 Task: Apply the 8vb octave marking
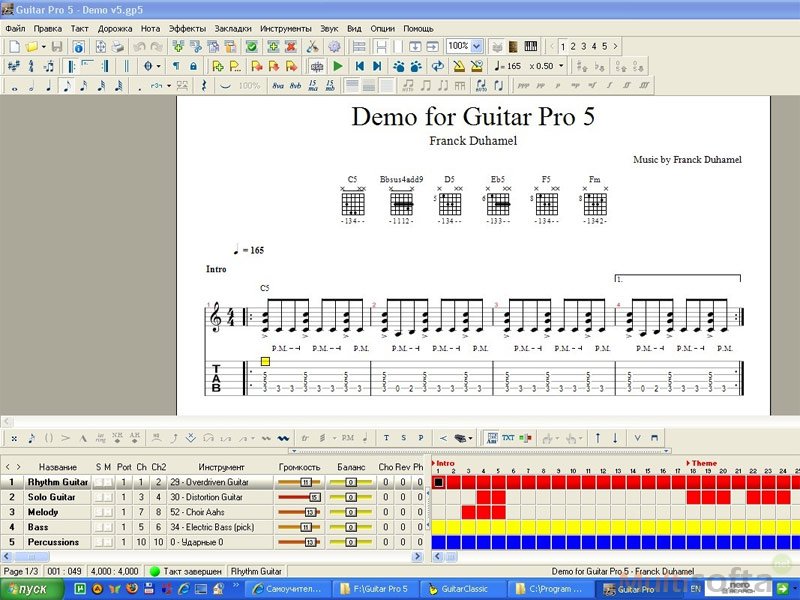(295, 86)
